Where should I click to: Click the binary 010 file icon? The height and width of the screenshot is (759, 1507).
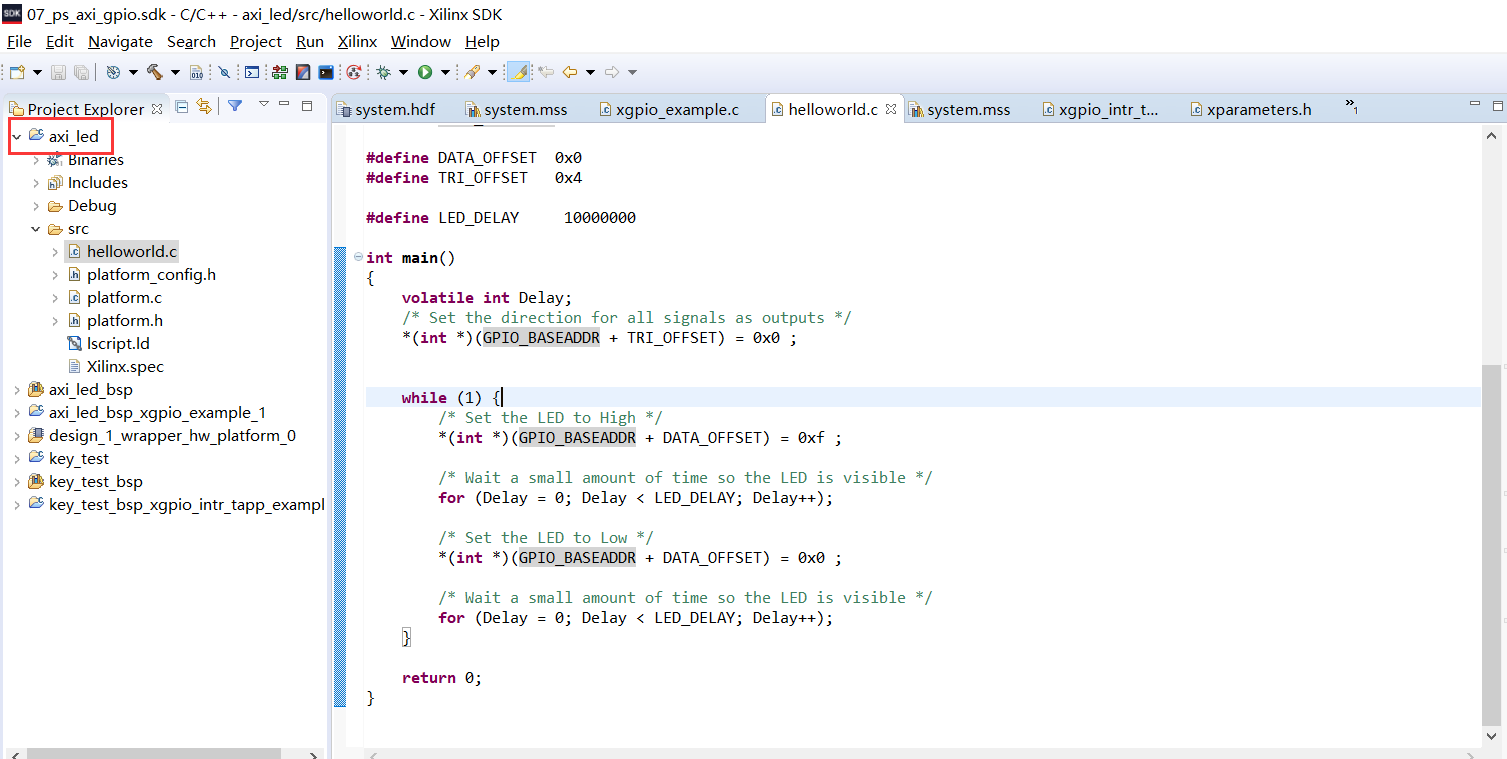196,72
